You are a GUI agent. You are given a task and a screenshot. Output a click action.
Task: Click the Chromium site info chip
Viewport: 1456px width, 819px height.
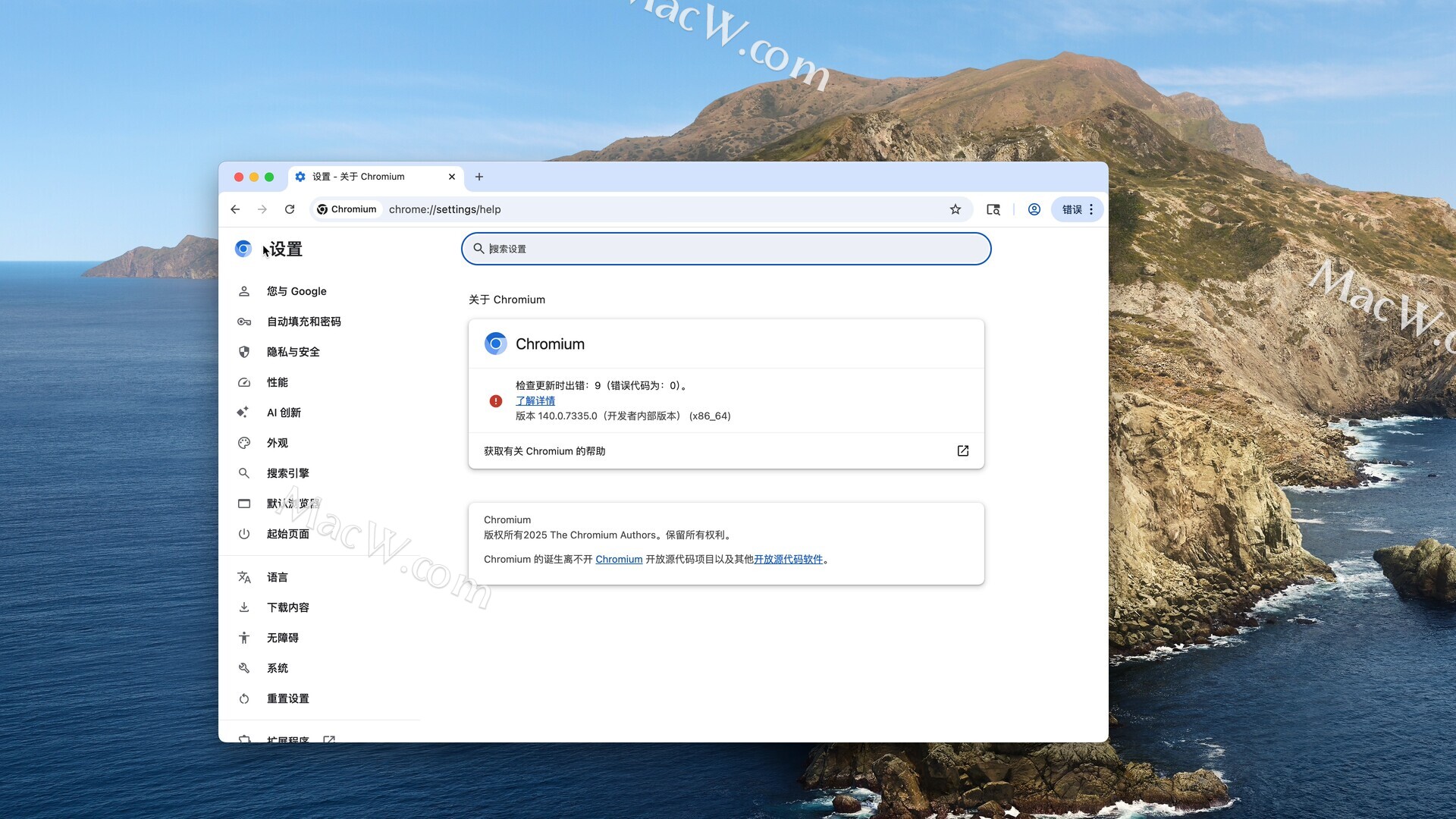point(347,209)
